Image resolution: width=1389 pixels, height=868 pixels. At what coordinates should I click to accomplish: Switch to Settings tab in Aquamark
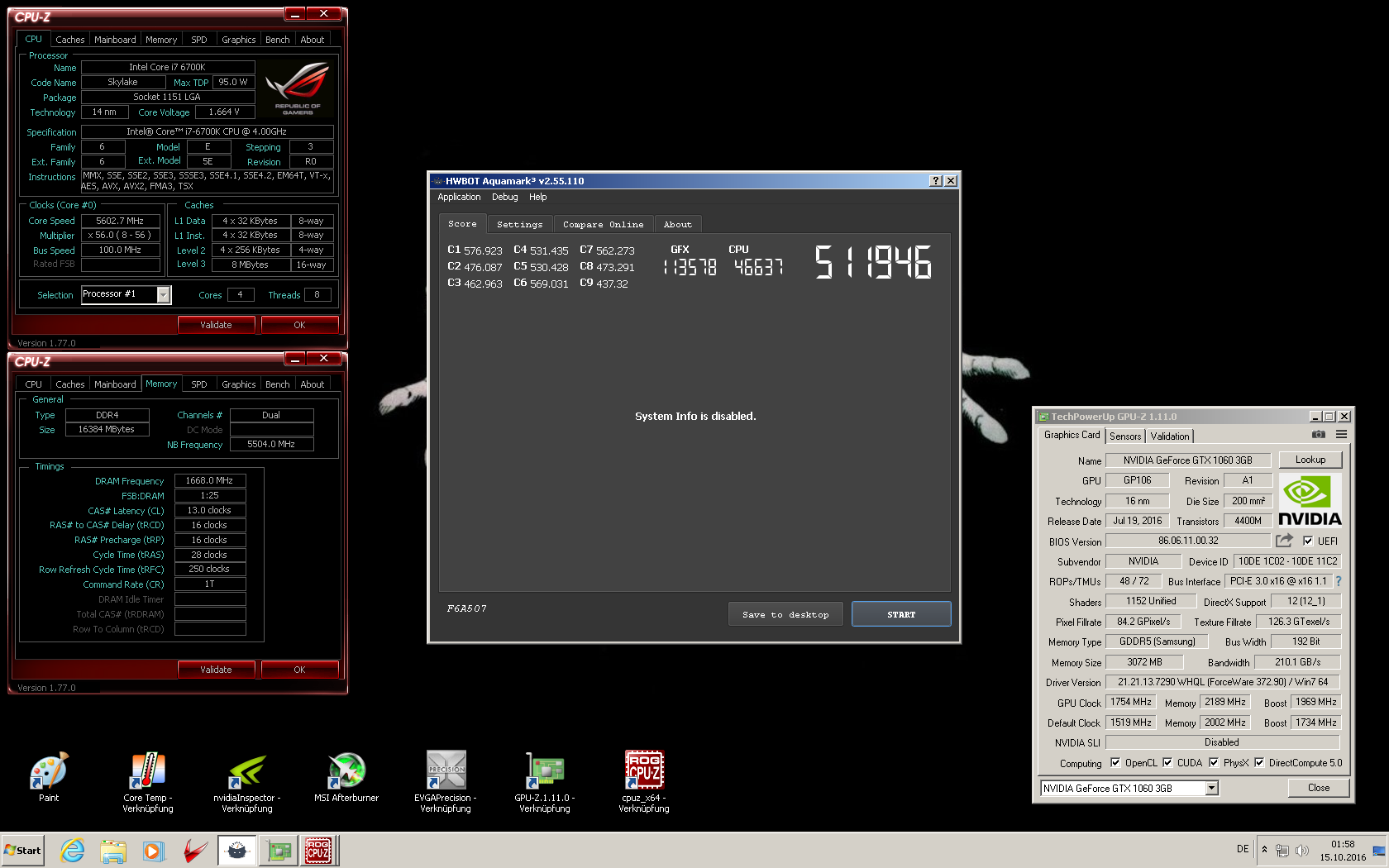(520, 224)
